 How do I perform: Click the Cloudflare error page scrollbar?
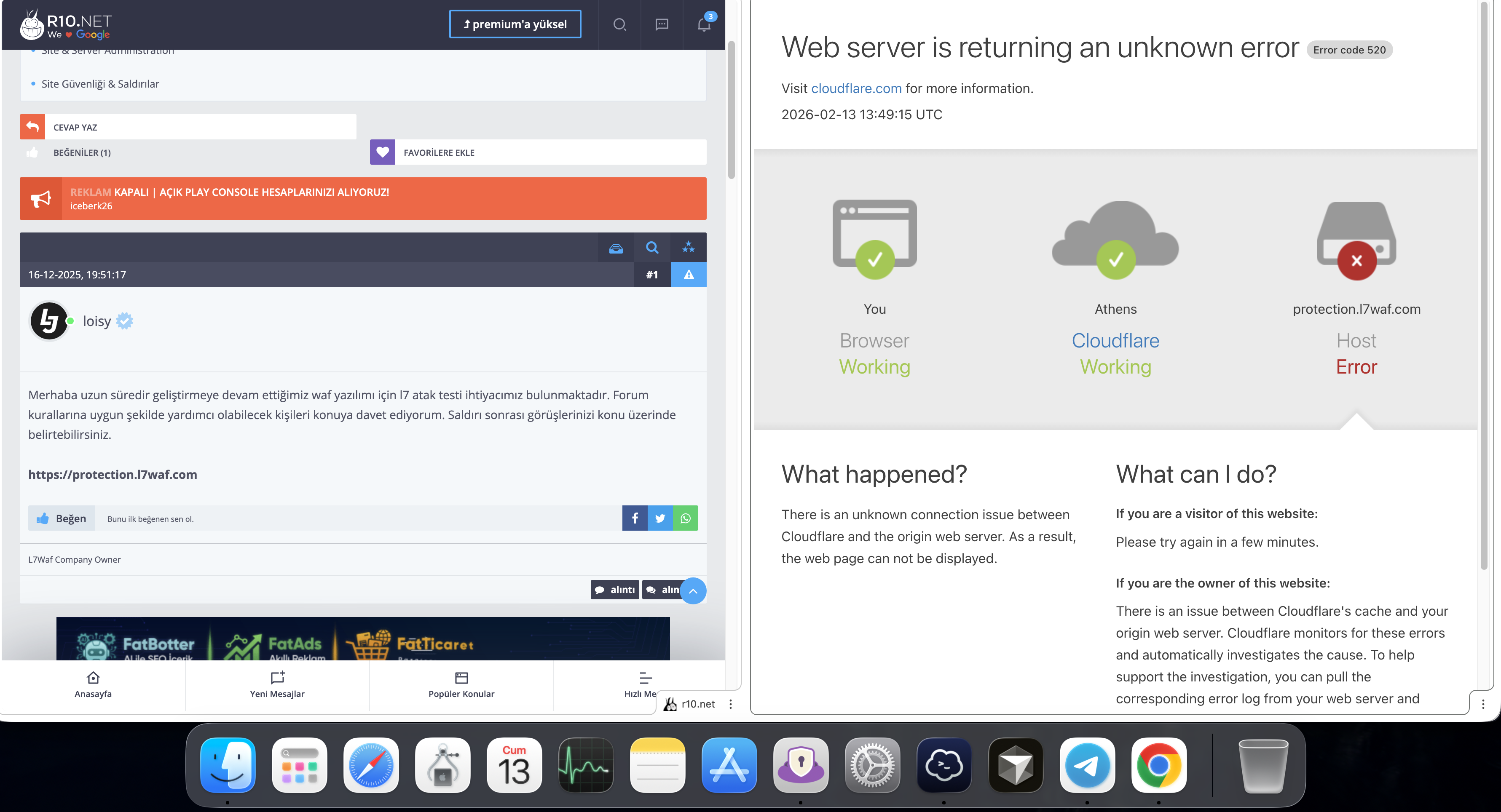click(1484, 286)
